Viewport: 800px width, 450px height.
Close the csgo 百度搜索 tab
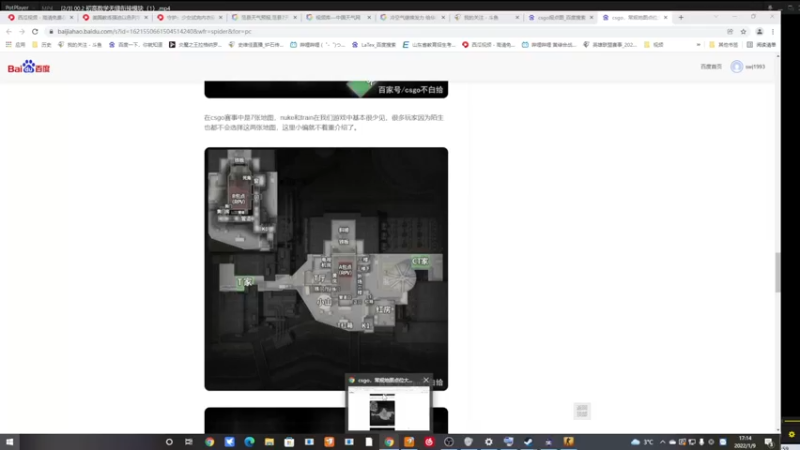coord(591,17)
